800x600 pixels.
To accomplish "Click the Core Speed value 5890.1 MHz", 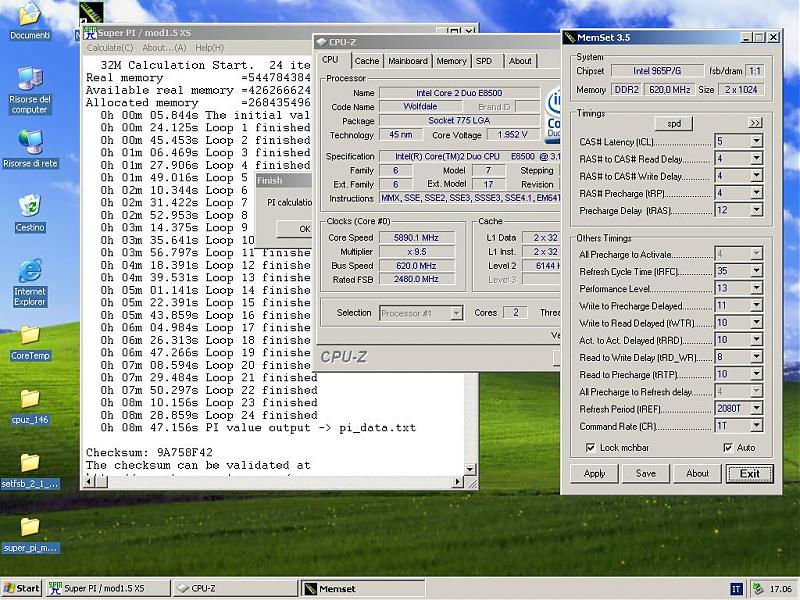I will 416,238.
